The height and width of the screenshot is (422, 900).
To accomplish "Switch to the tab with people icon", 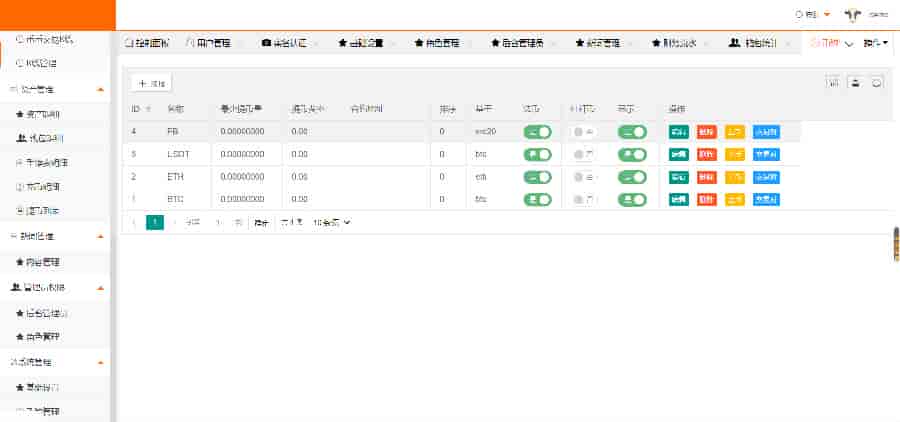I will click(761, 43).
